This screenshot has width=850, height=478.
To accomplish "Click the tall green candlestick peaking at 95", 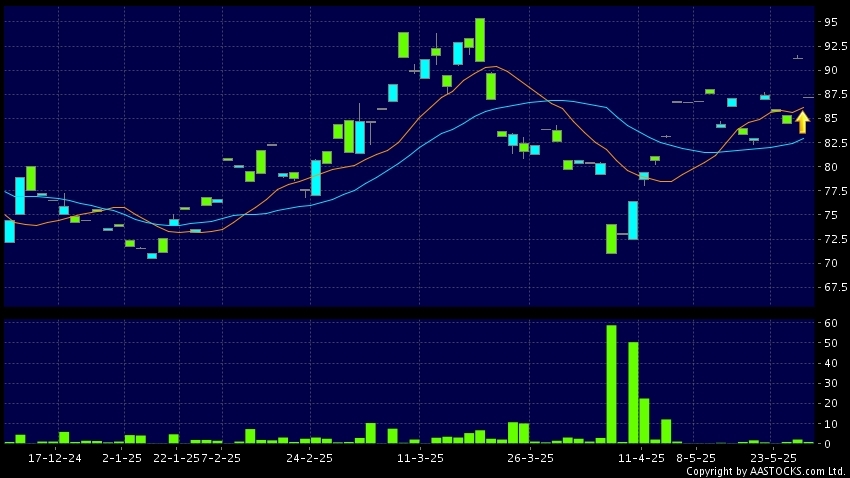I will point(480,40).
